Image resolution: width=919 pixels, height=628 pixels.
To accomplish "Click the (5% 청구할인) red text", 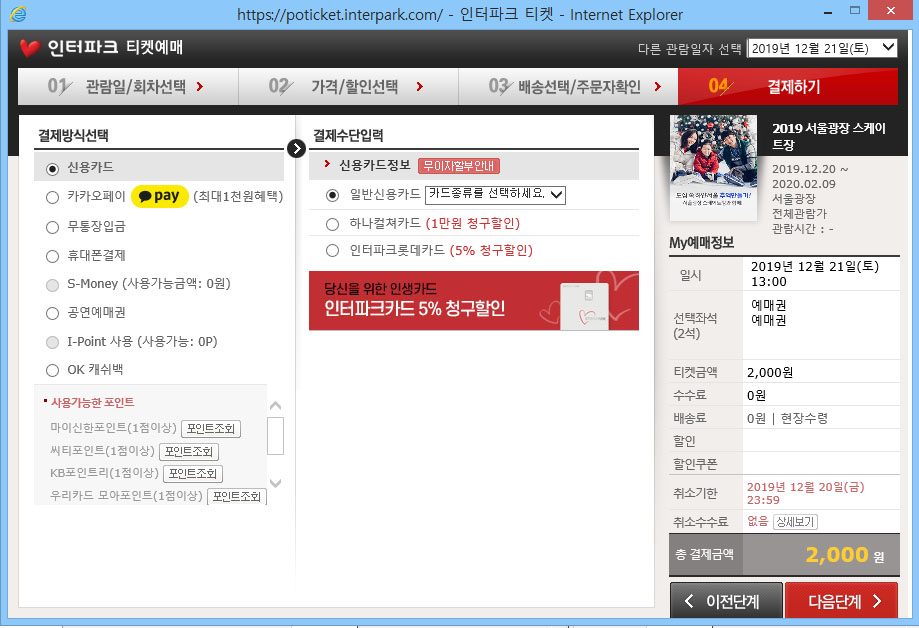I will pos(491,250).
